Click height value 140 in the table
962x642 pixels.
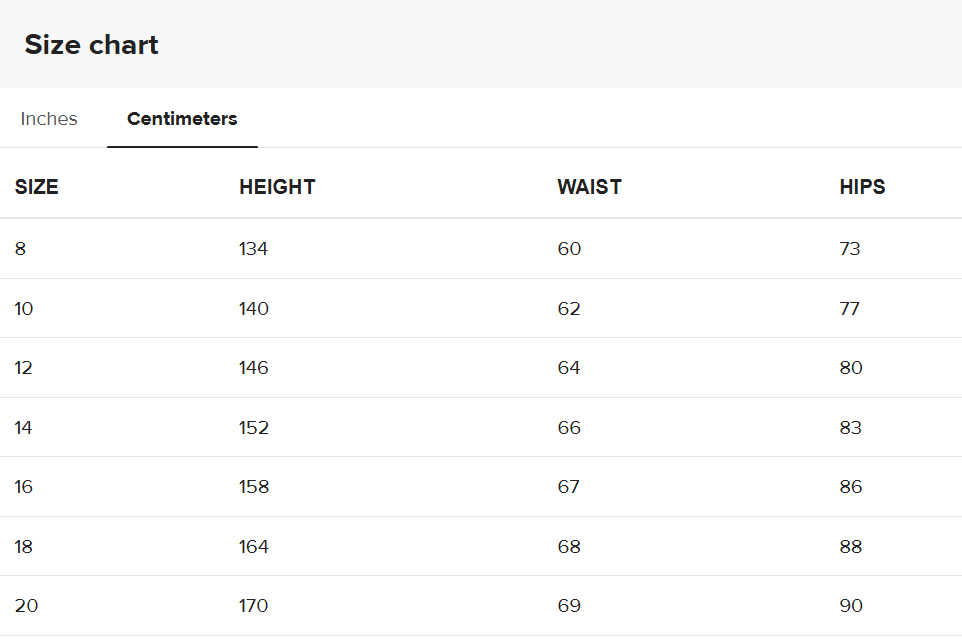[254, 309]
